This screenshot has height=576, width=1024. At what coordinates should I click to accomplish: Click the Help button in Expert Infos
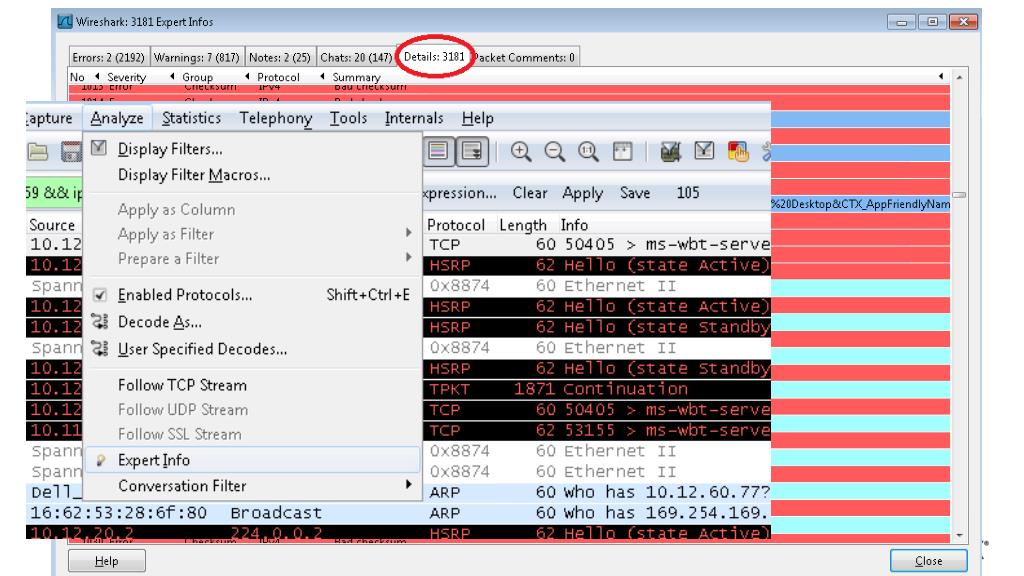[106, 561]
